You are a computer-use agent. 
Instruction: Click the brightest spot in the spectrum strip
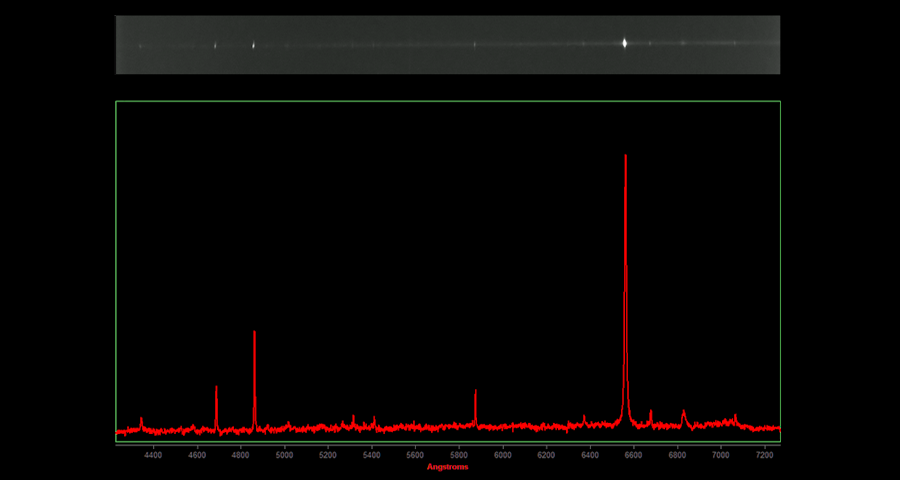pyautogui.click(x=625, y=43)
